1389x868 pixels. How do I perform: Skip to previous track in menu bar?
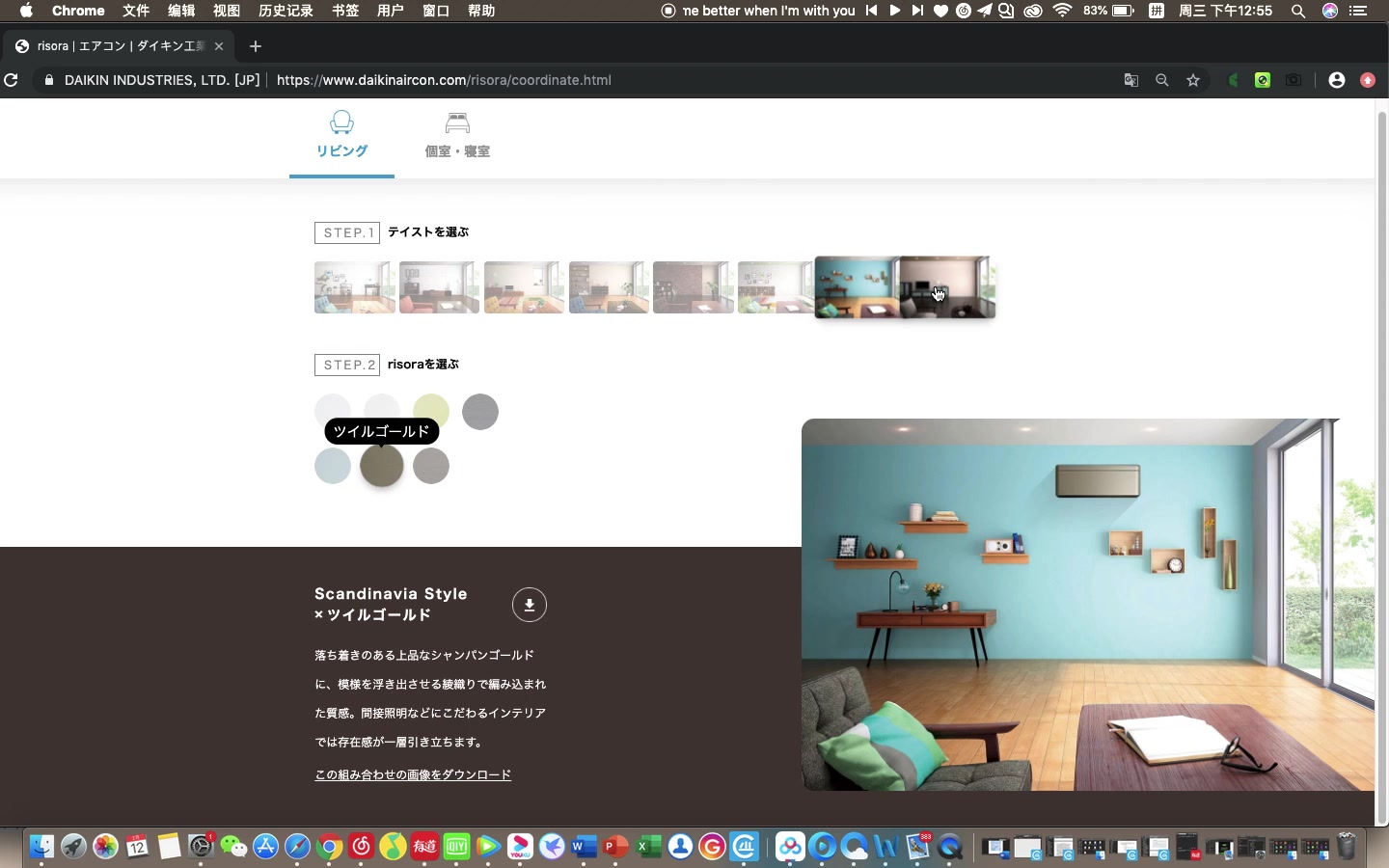click(871, 11)
